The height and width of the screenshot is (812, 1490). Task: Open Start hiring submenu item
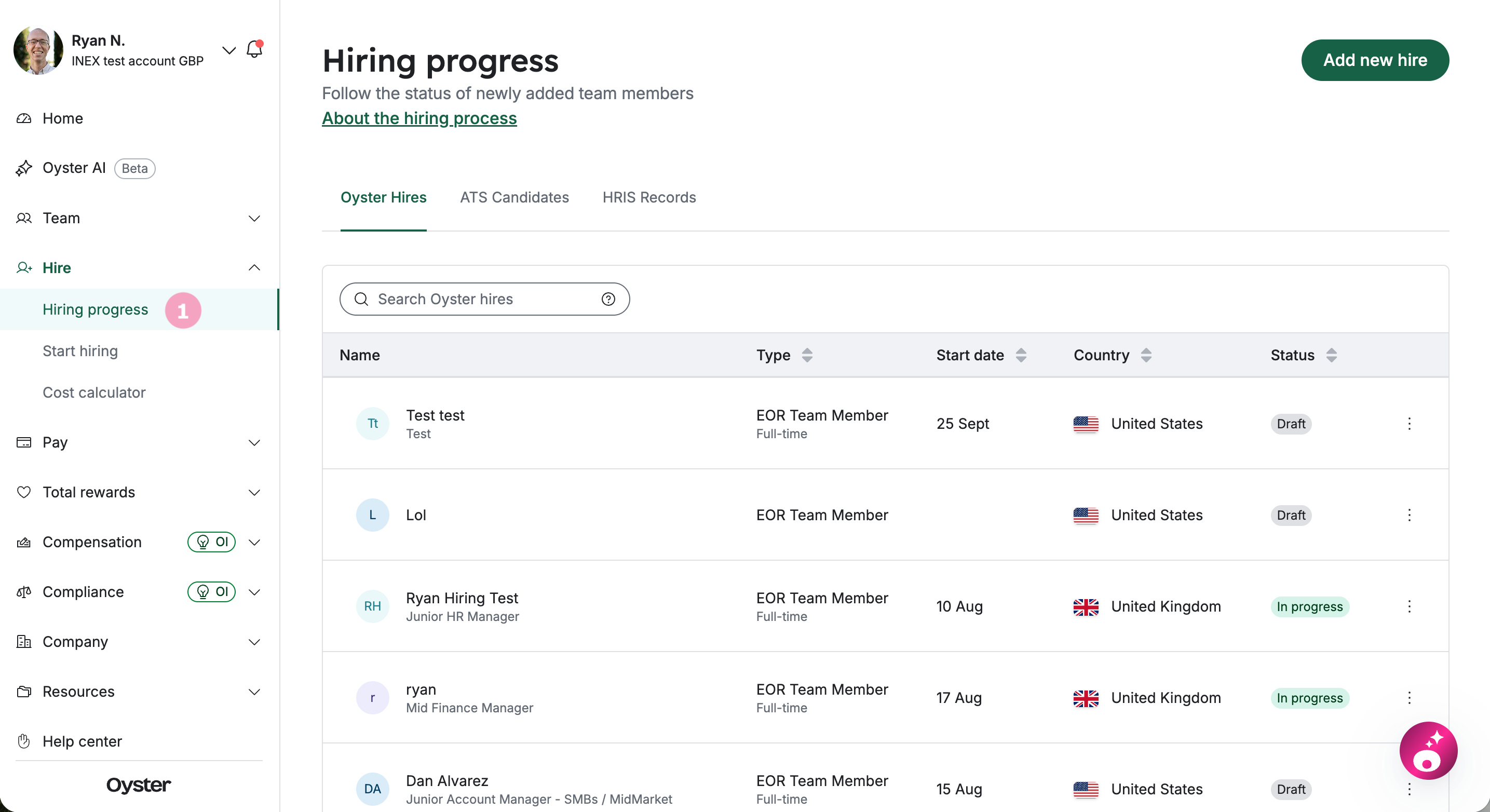pos(80,351)
